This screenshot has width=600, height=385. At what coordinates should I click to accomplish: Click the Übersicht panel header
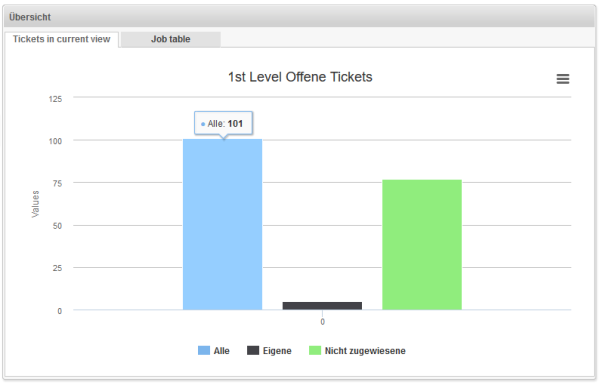click(299, 17)
